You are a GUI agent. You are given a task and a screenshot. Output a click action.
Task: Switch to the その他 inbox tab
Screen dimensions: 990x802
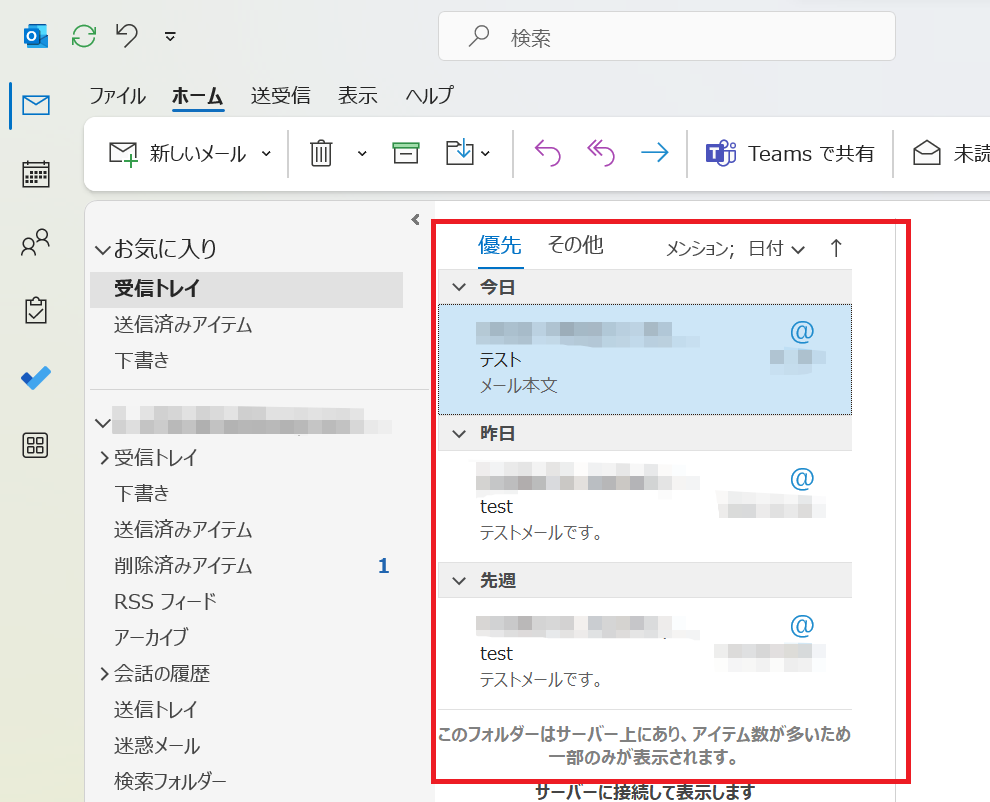click(575, 245)
